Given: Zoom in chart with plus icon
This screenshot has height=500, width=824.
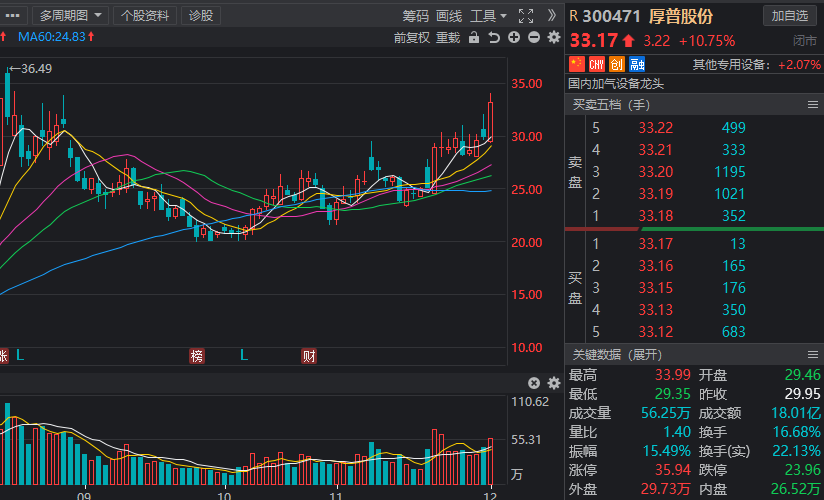Looking at the screenshot, I should click(x=514, y=38).
